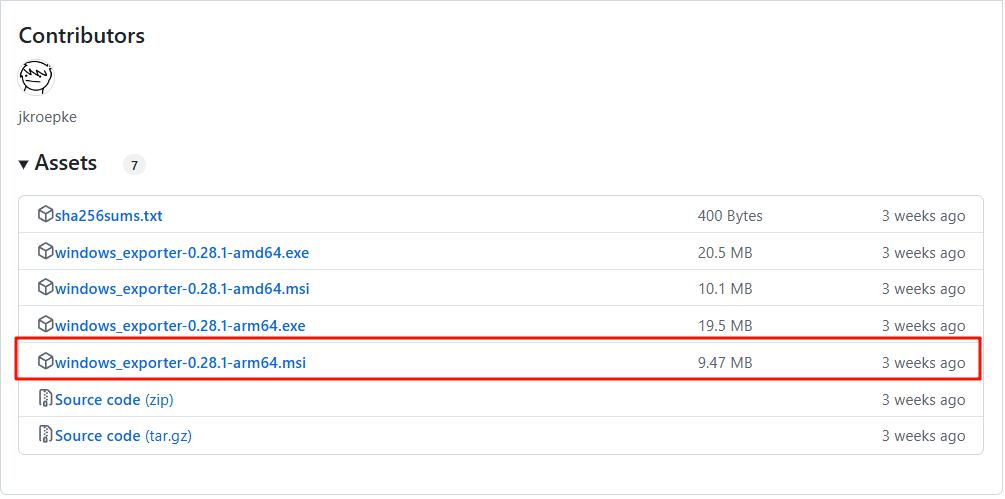Download windows_exporter-0.28.1-arm64.exe

(180, 326)
